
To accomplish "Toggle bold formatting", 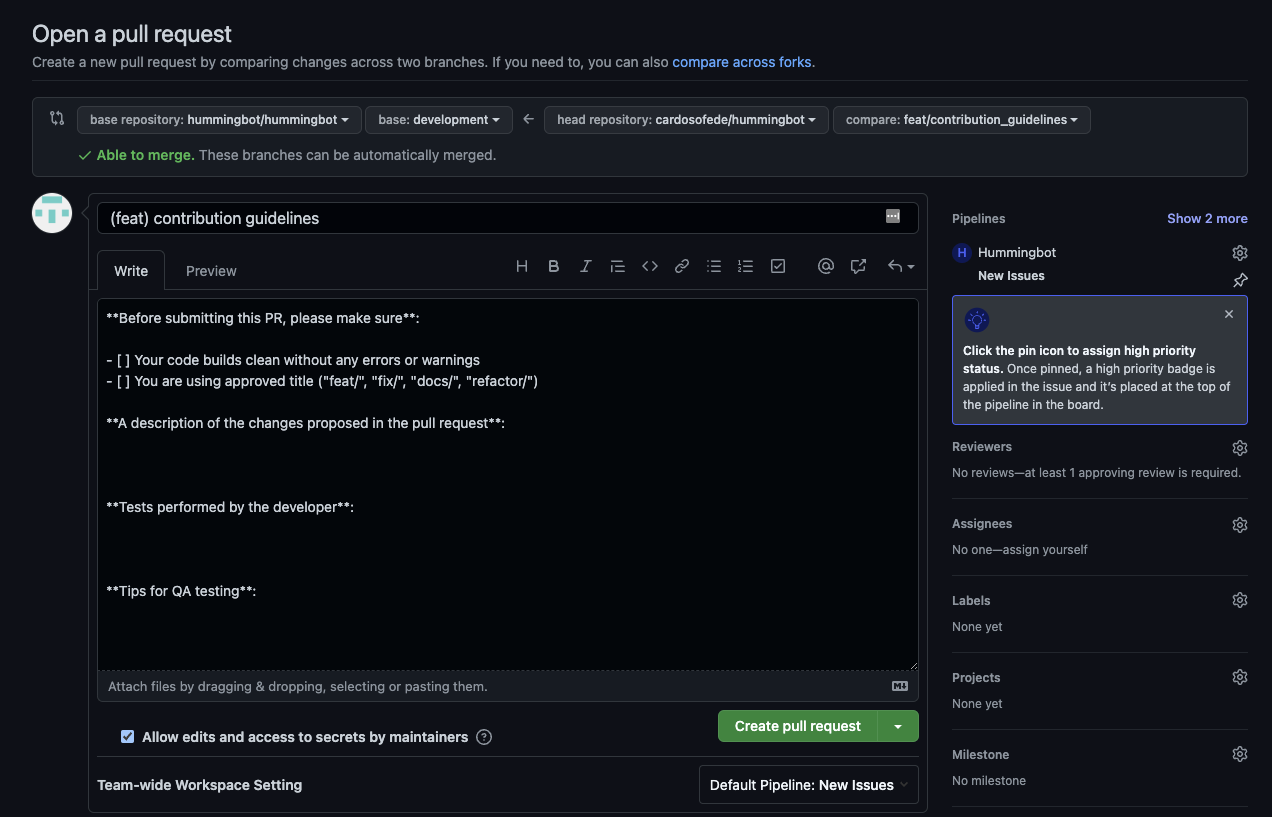I will [553, 266].
